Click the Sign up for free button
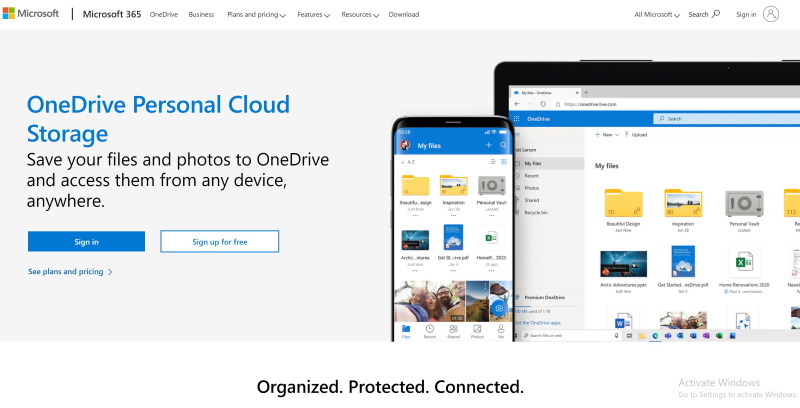 pos(219,242)
